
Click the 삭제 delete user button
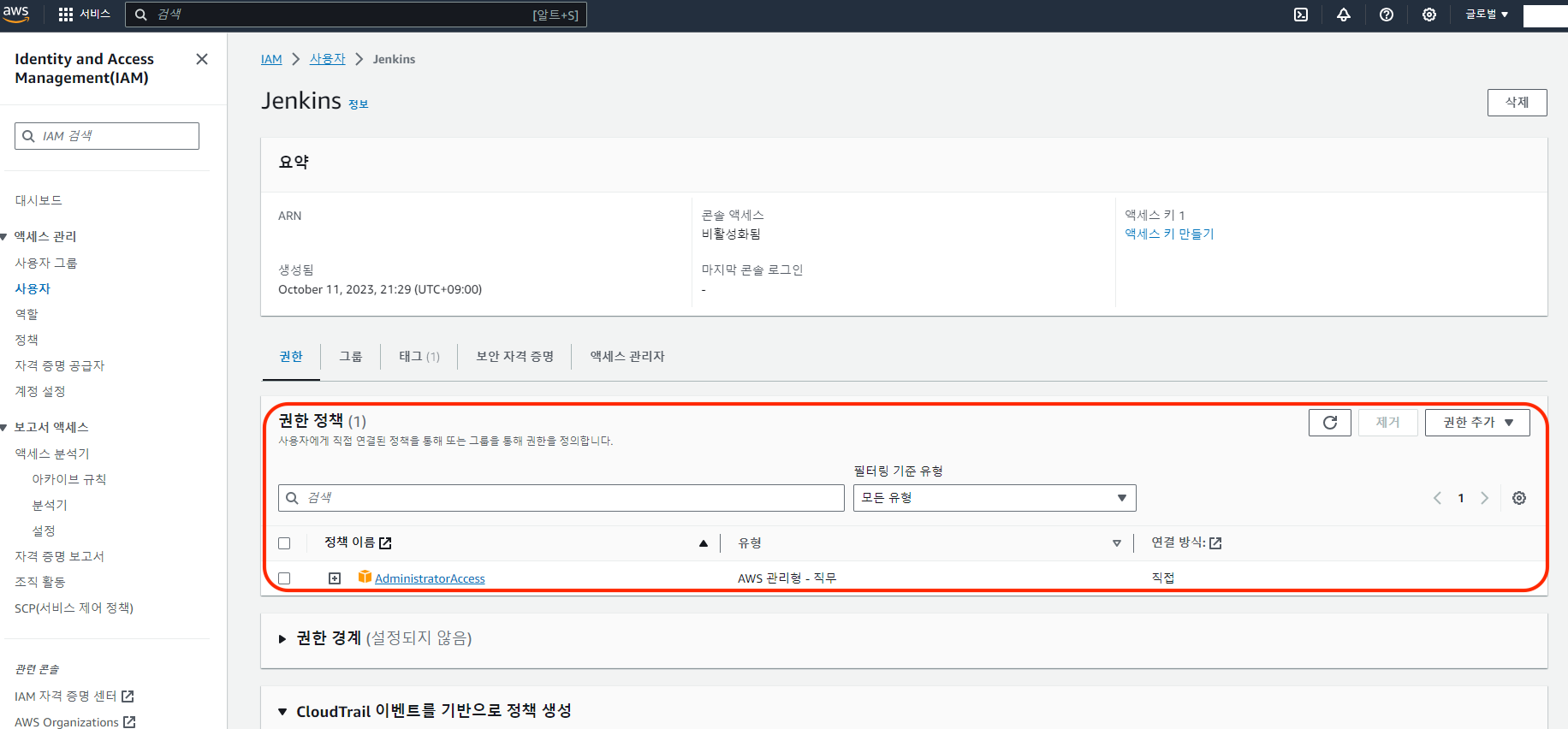(1518, 103)
